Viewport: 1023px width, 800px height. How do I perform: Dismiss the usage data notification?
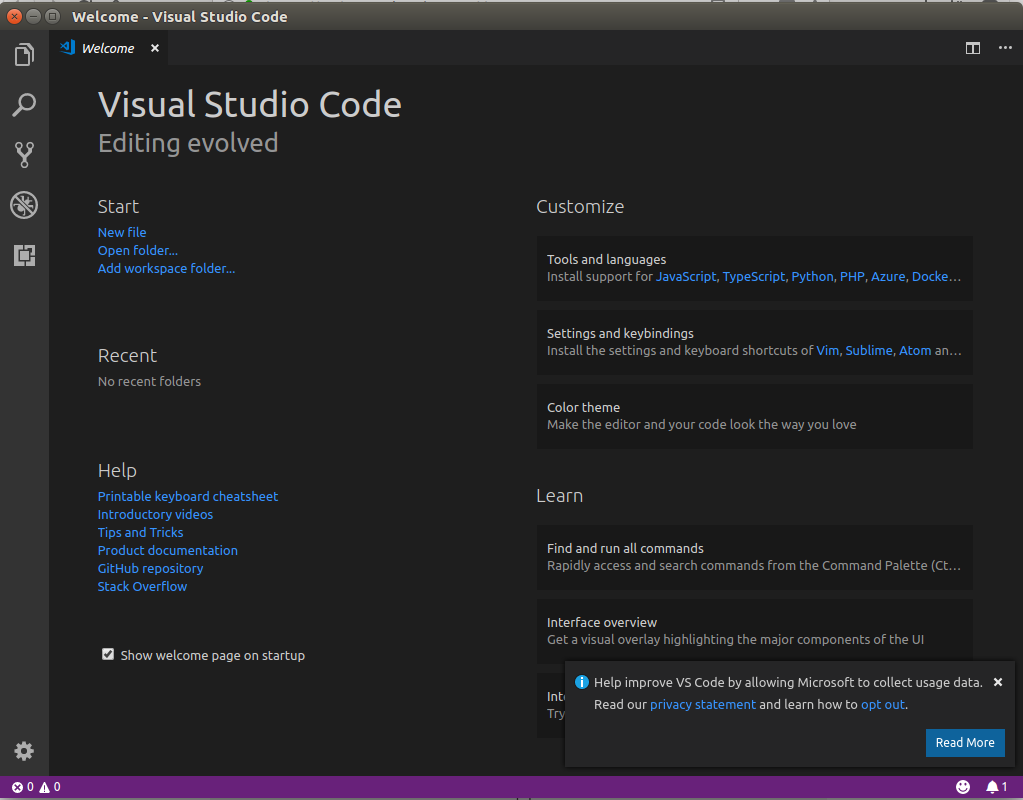(997, 682)
